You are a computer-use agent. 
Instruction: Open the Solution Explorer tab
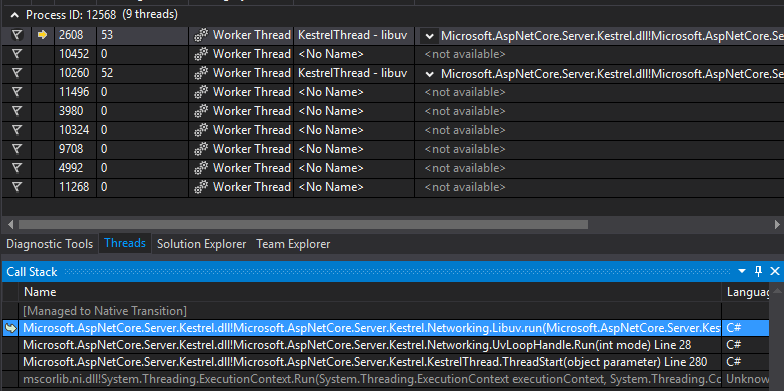(202, 244)
